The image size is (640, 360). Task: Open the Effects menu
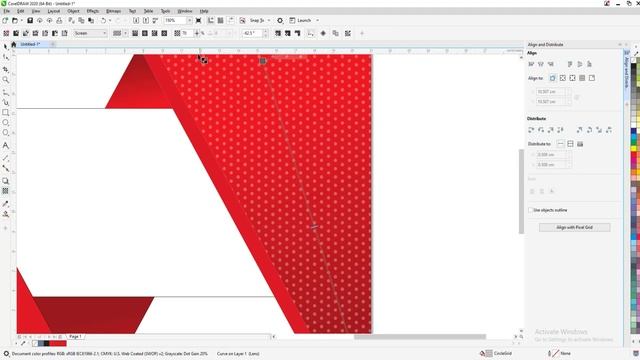(93, 11)
